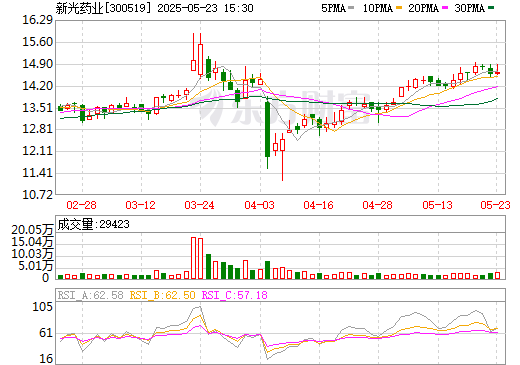Click the 14.90 price axis label
The image size is (520, 365).
pos(37,64)
